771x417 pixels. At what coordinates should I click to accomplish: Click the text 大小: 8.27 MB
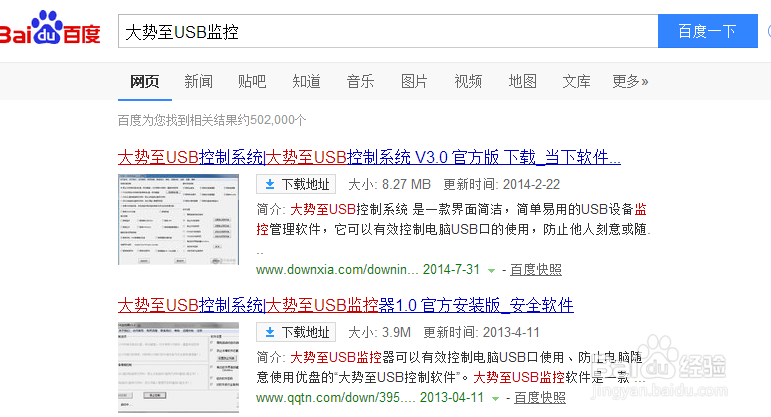[389, 184]
